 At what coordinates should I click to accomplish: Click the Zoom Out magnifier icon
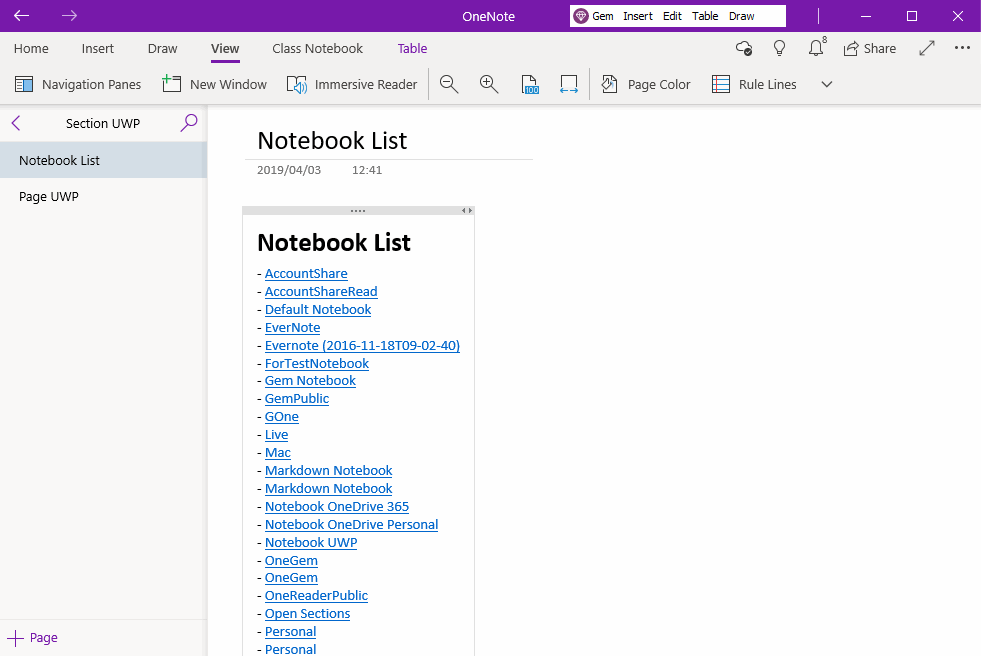click(449, 84)
